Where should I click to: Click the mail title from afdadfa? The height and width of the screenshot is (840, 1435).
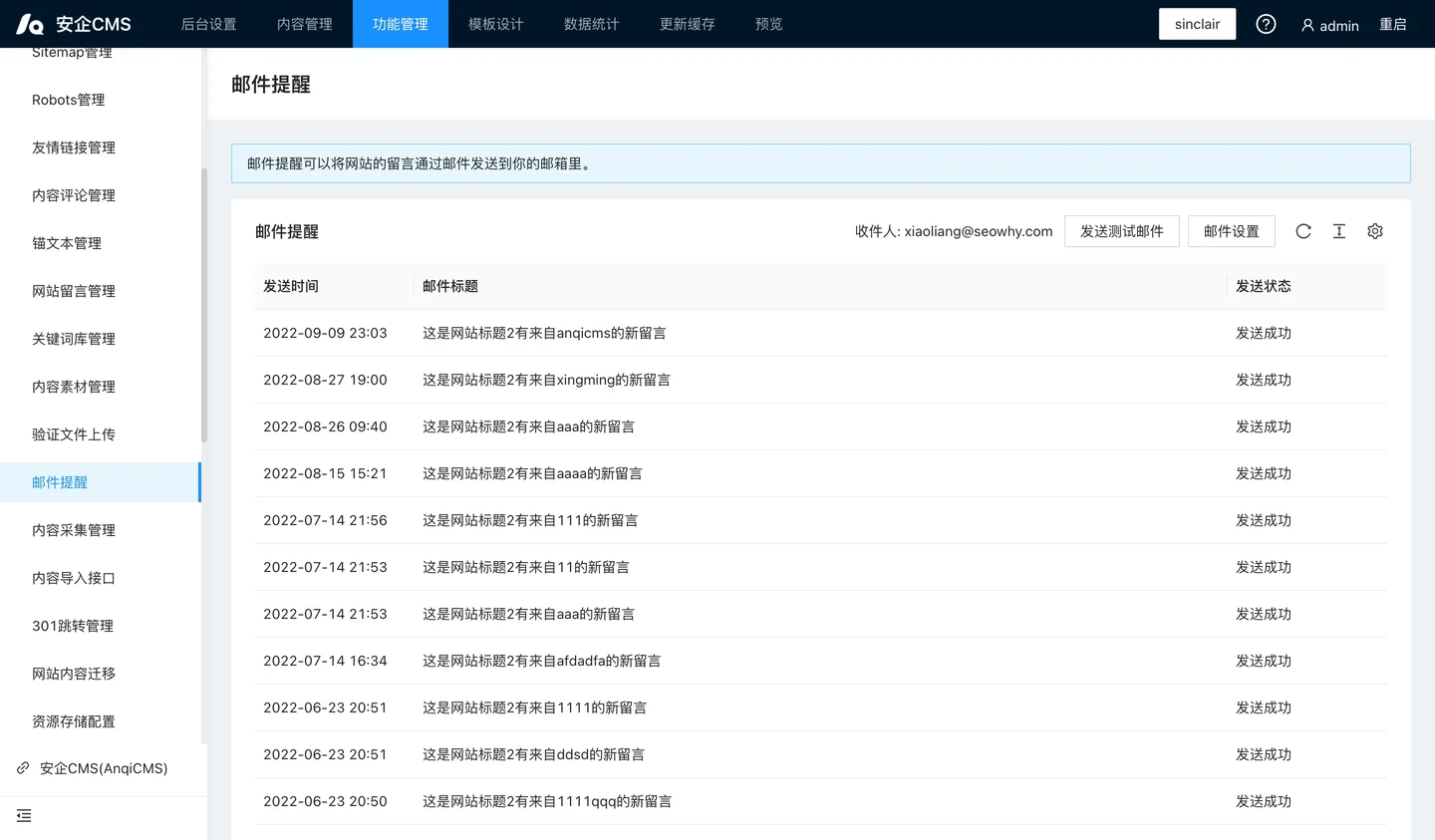[x=541, y=661]
